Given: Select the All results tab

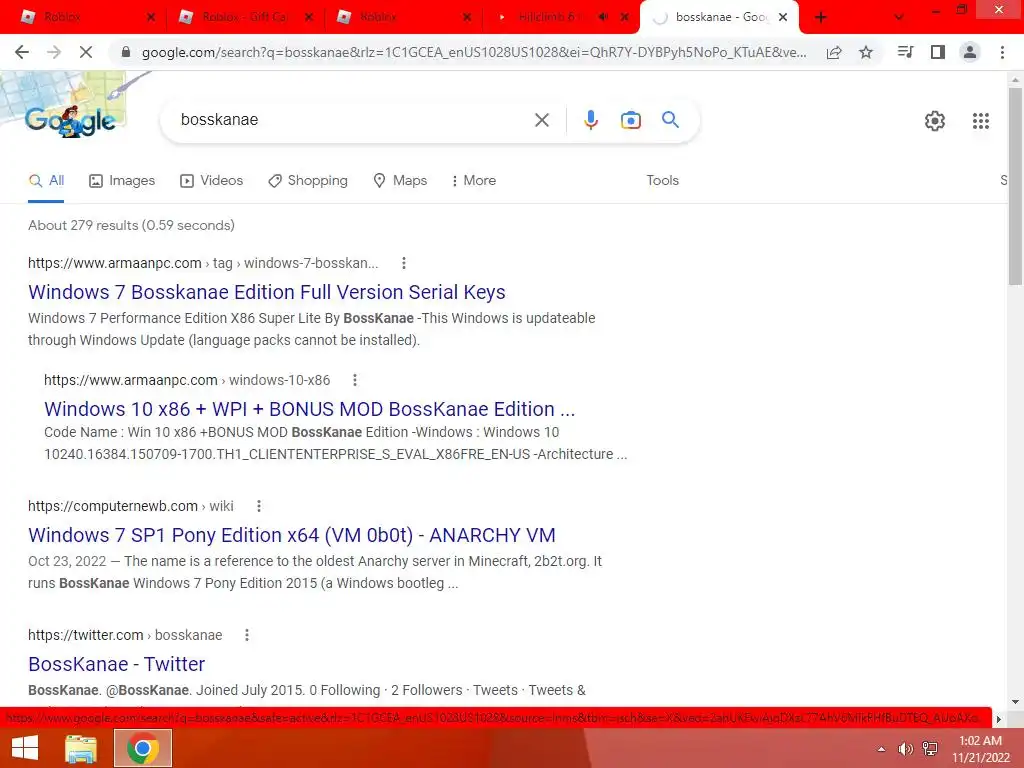Looking at the screenshot, I should click(x=46, y=181).
